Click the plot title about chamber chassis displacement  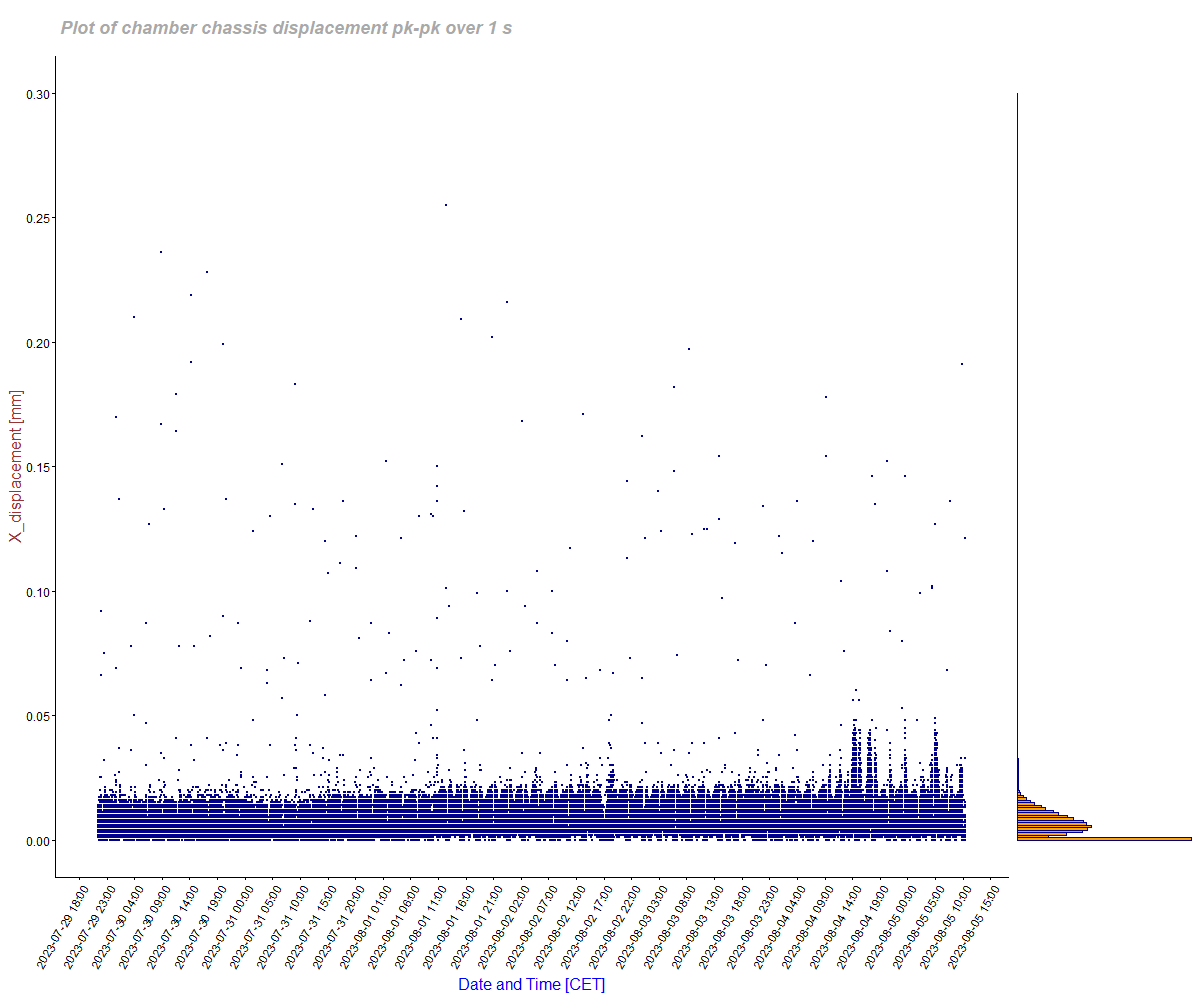click(x=286, y=28)
